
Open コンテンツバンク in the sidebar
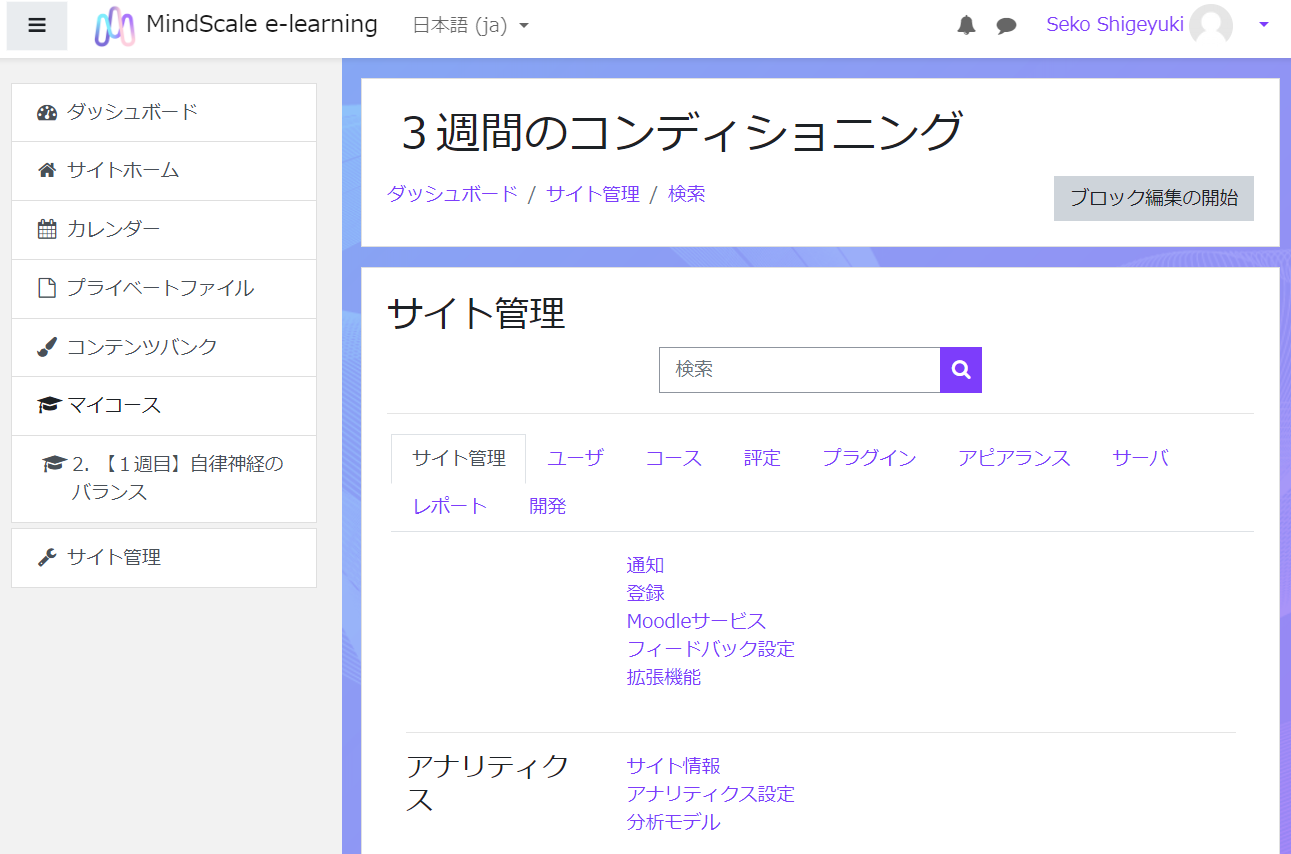[x=164, y=347]
